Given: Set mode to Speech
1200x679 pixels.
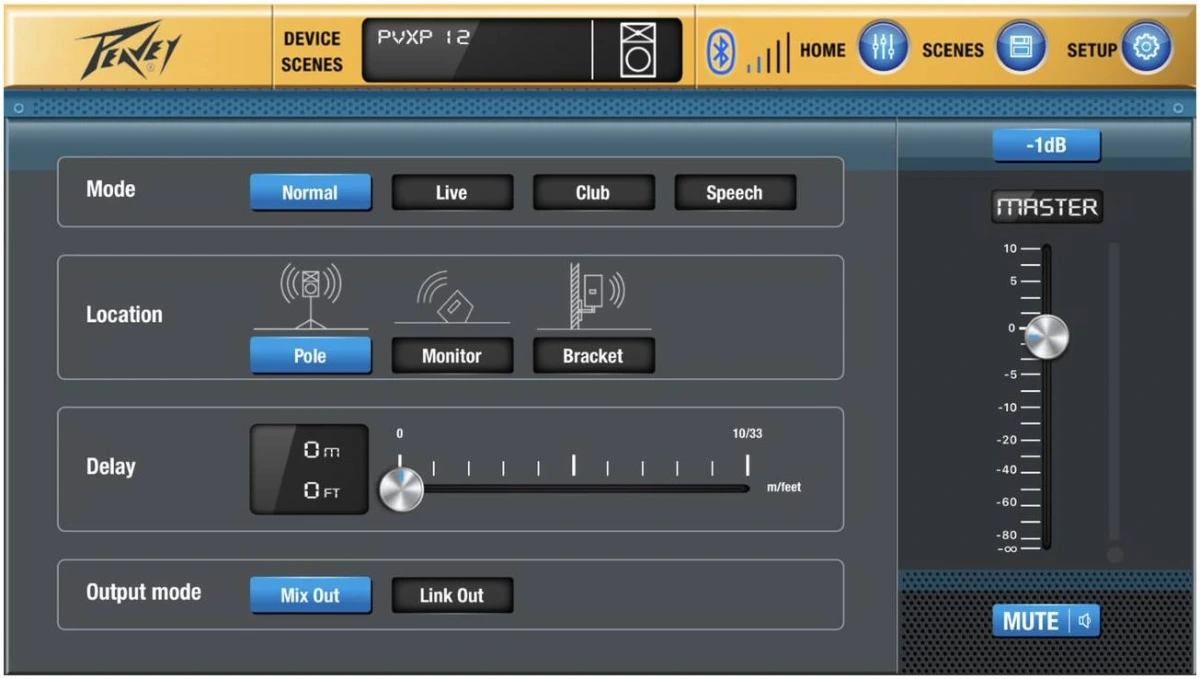Looking at the screenshot, I should tap(735, 193).
